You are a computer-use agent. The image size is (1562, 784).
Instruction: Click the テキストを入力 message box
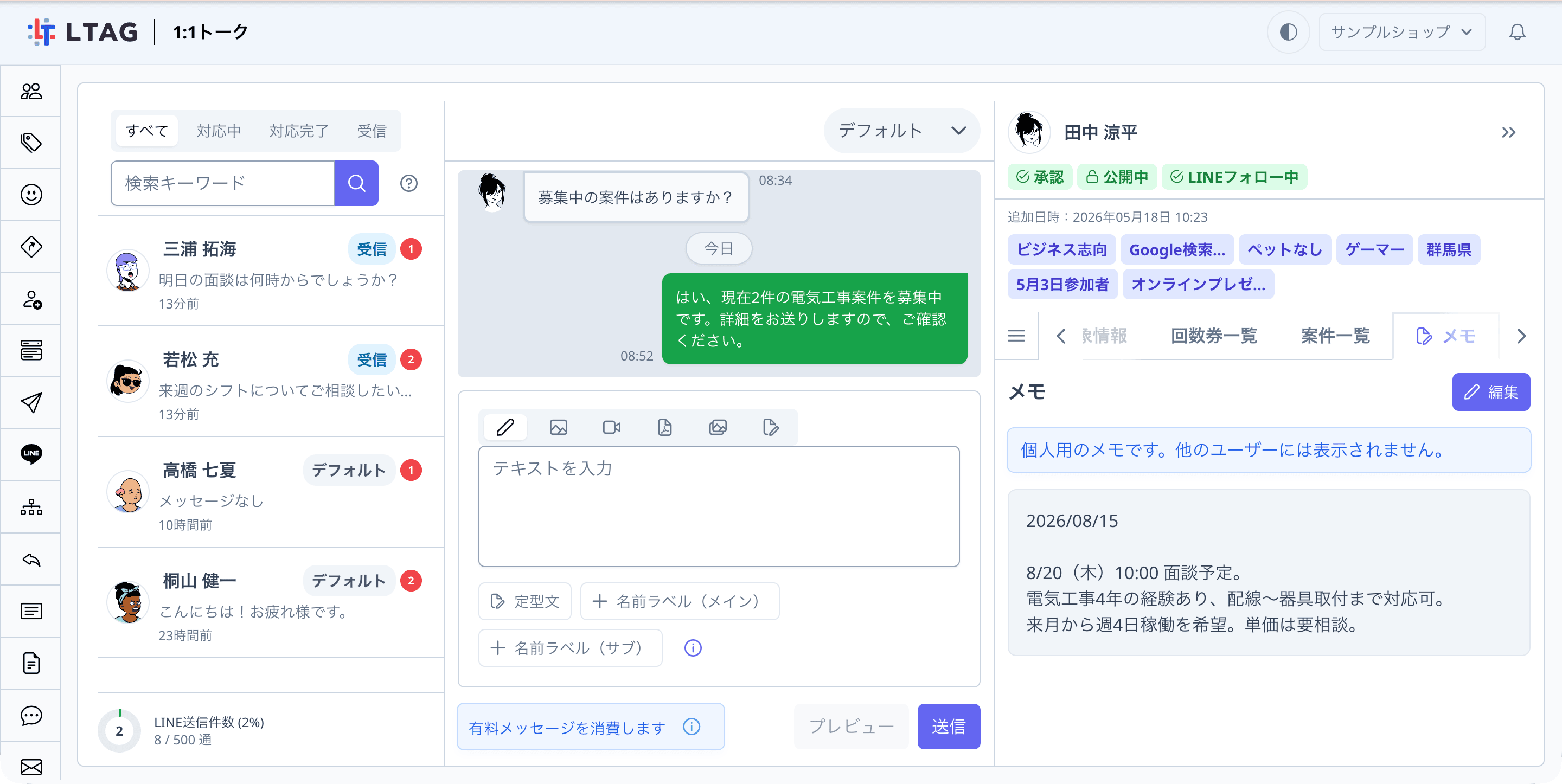719,506
